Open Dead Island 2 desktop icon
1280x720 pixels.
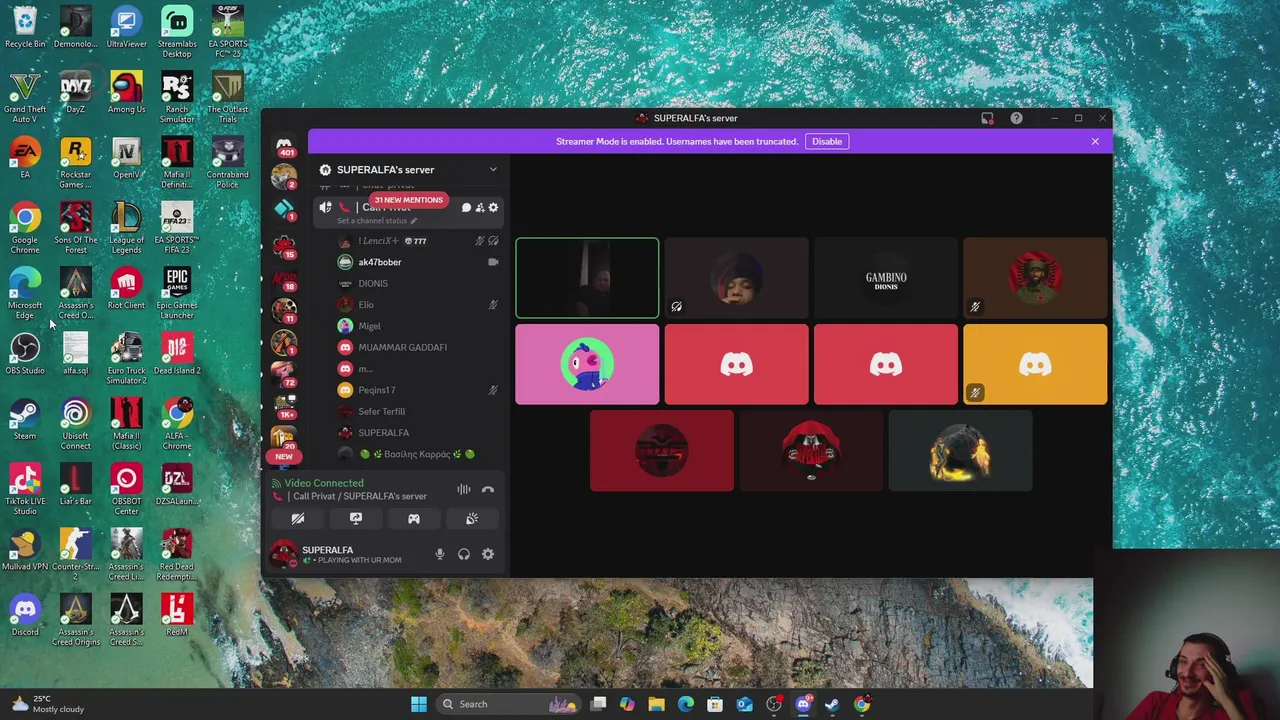(x=177, y=355)
